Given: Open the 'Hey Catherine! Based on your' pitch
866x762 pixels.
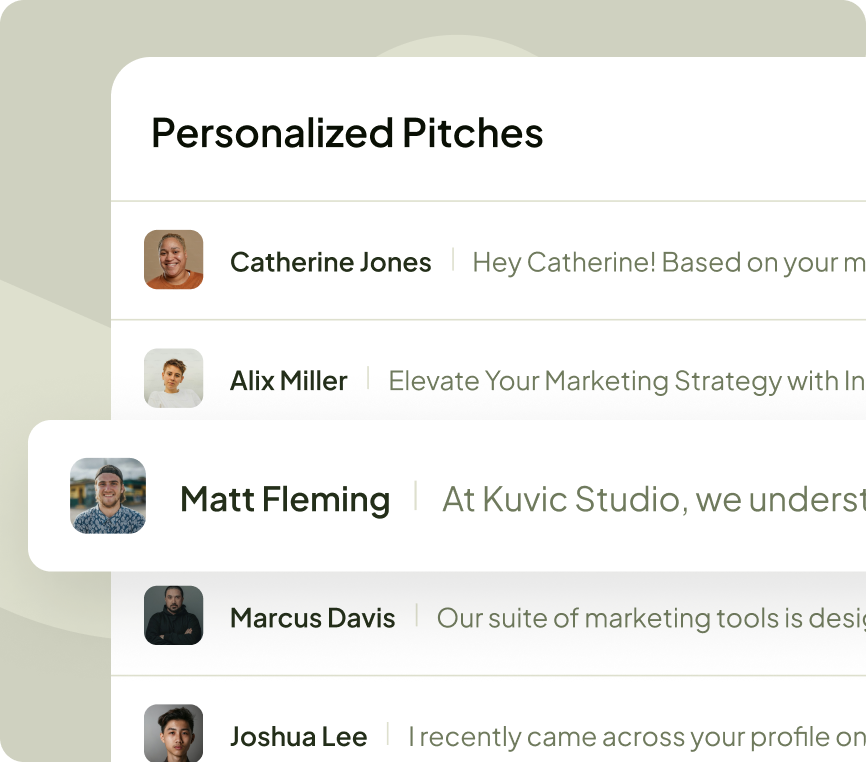Looking at the screenshot, I should point(669,263).
